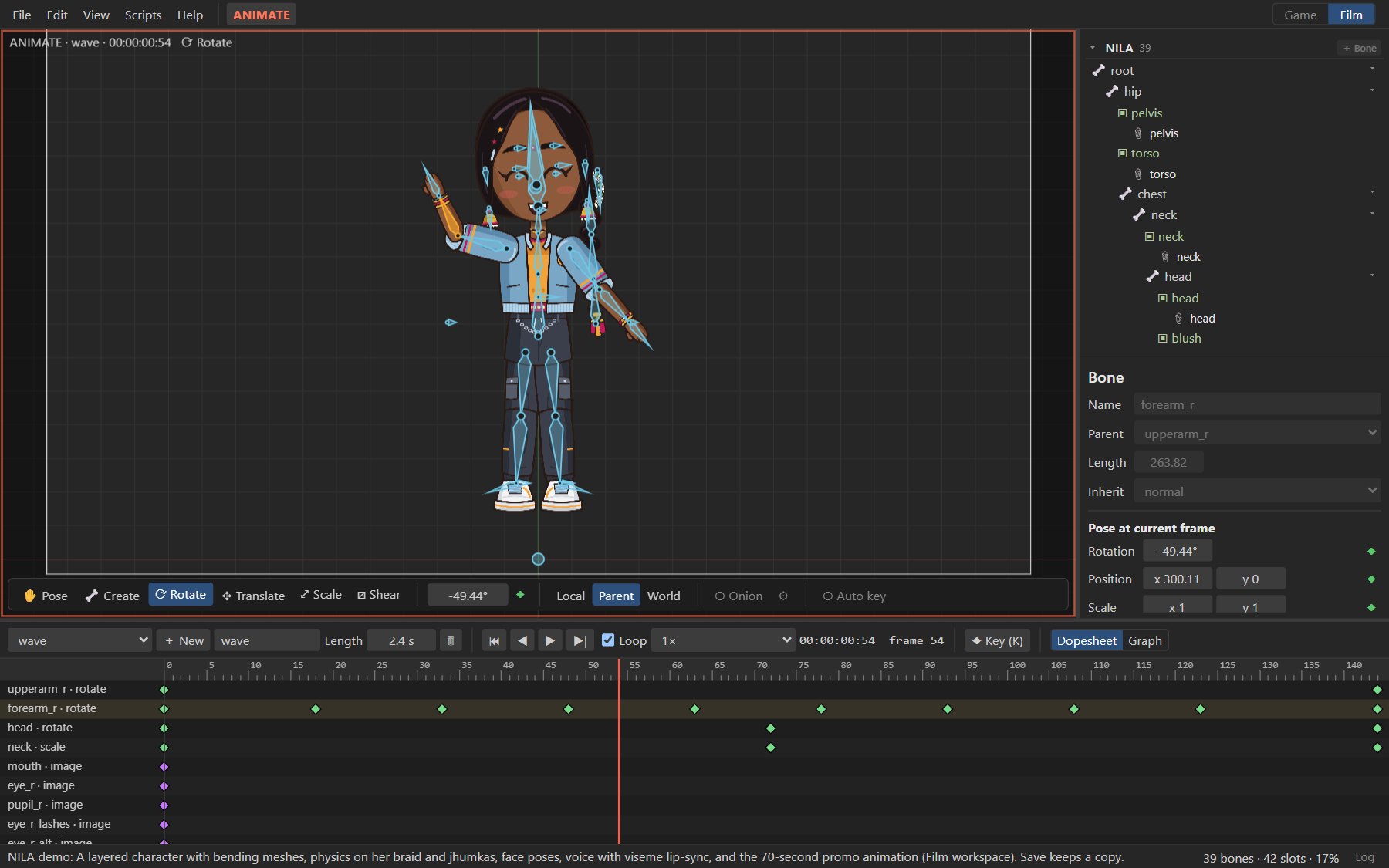The width and height of the screenshot is (1389, 868).
Task: Open onion skin settings gear
Action: point(783,596)
